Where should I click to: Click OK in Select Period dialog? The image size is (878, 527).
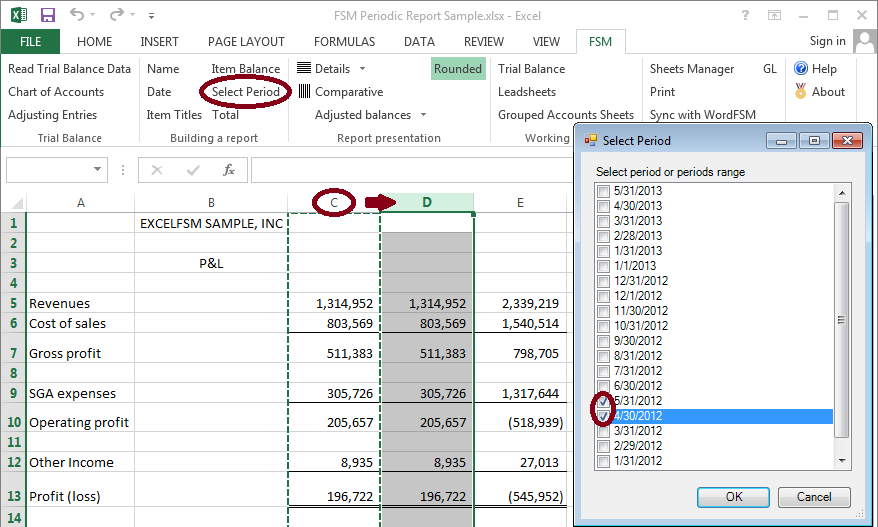click(x=734, y=497)
